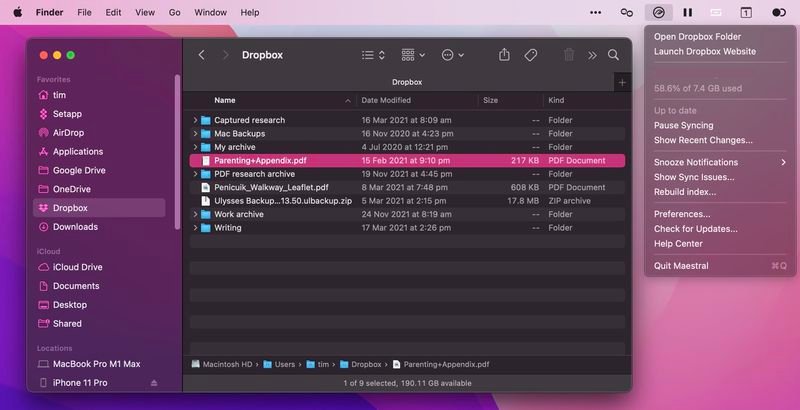This screenshot has width=800, height=410.
Task: Click Macintosh HD in the path bar
Action: (222, 365)
